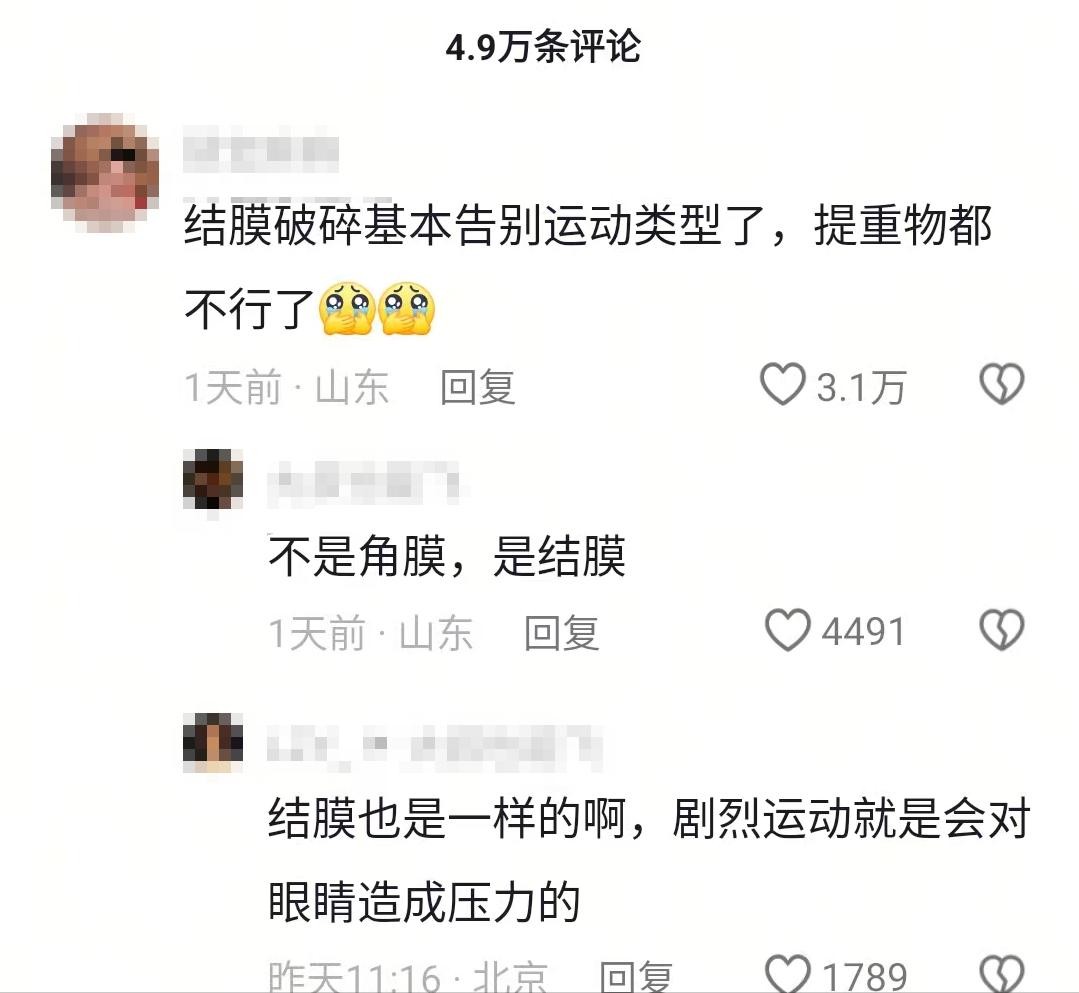Dislike the reply with 4491 likes
Viewport: 1079px width, 993px height.
point(1002,630)
